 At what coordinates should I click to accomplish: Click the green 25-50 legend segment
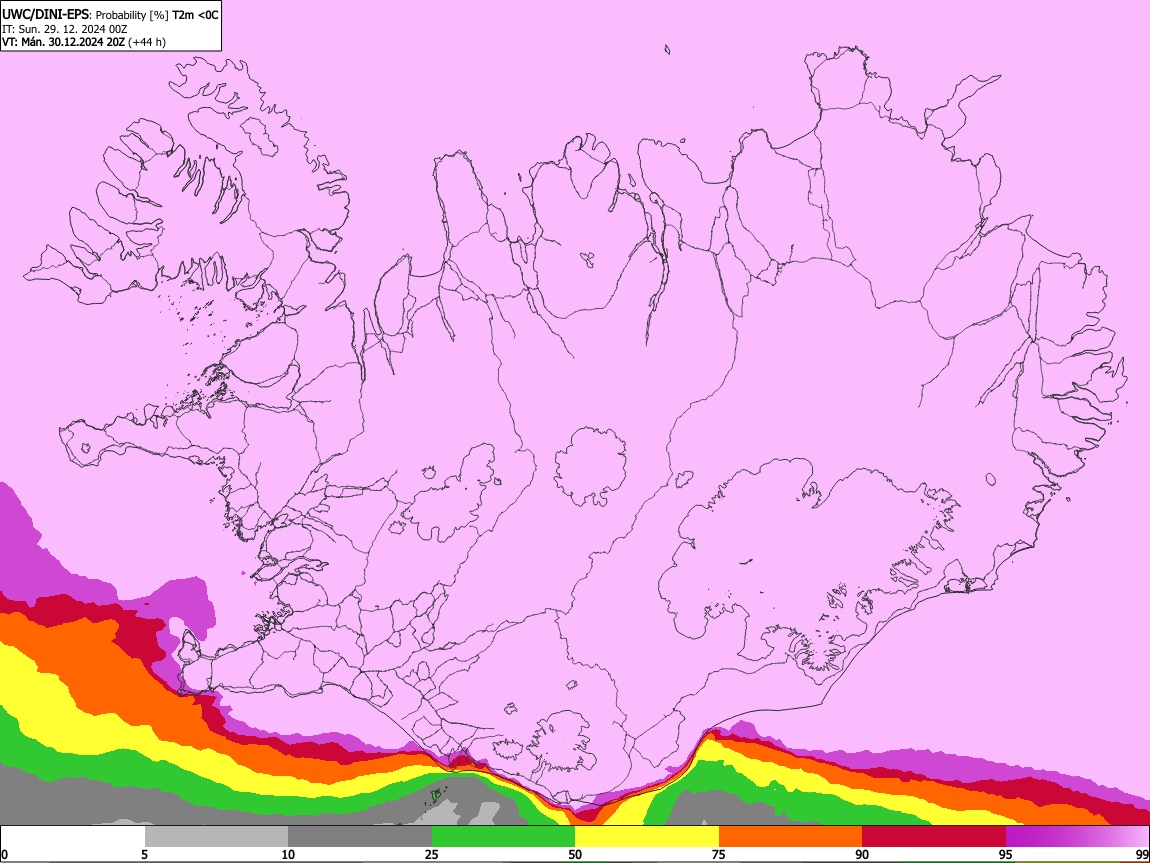503,836
